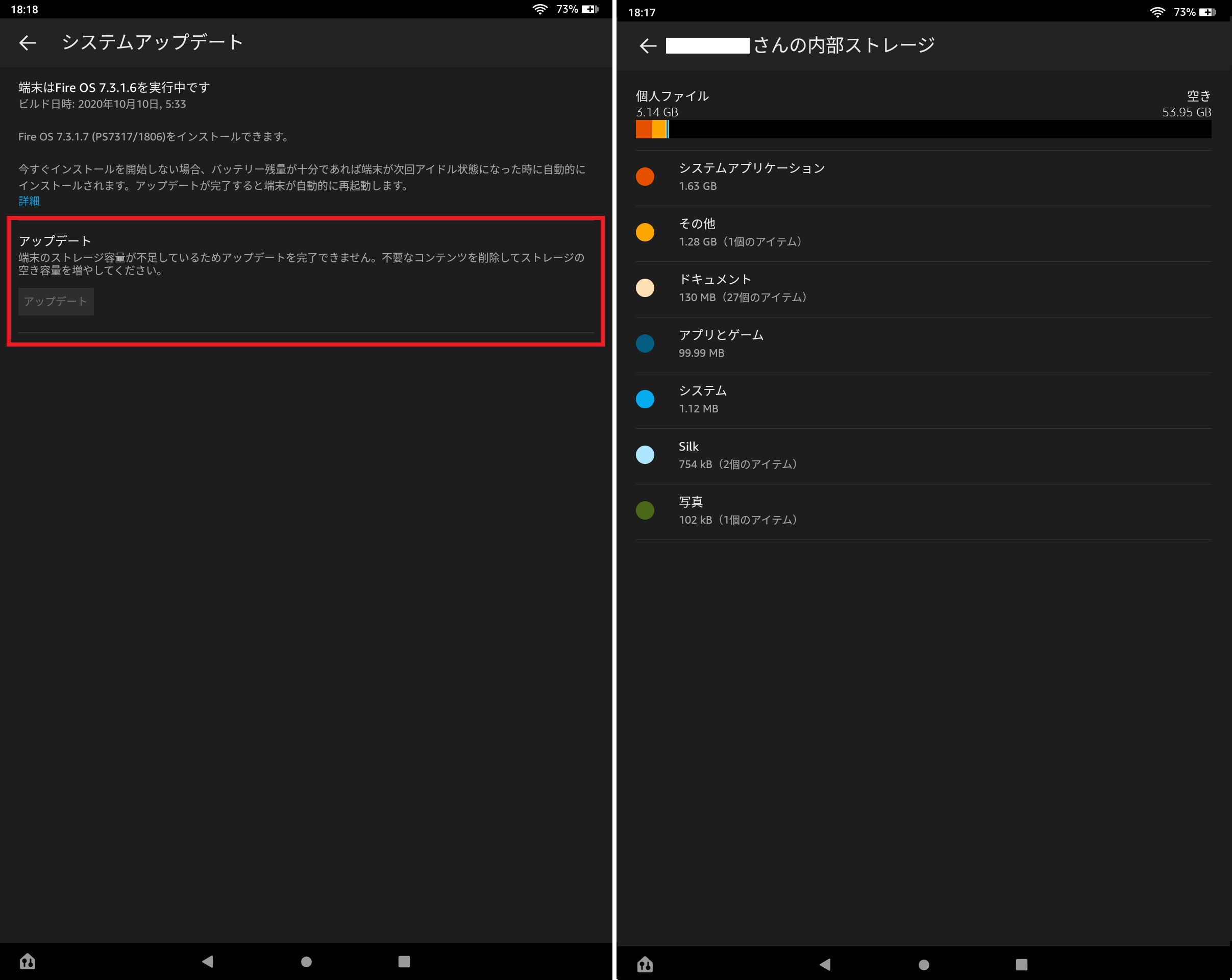Tap battery icon in left status bar

589,9
